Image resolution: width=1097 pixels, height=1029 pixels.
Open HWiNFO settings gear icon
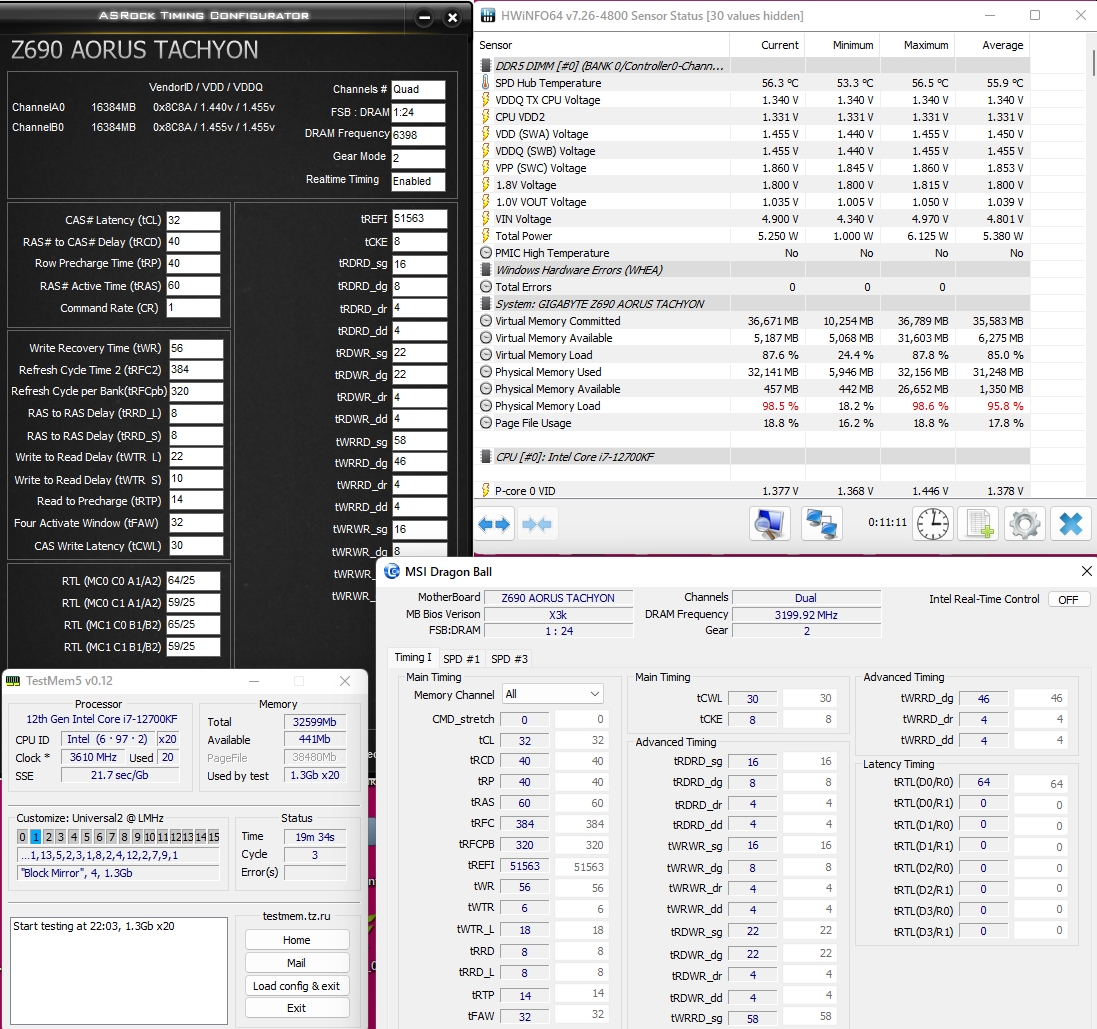point(1025,524)
